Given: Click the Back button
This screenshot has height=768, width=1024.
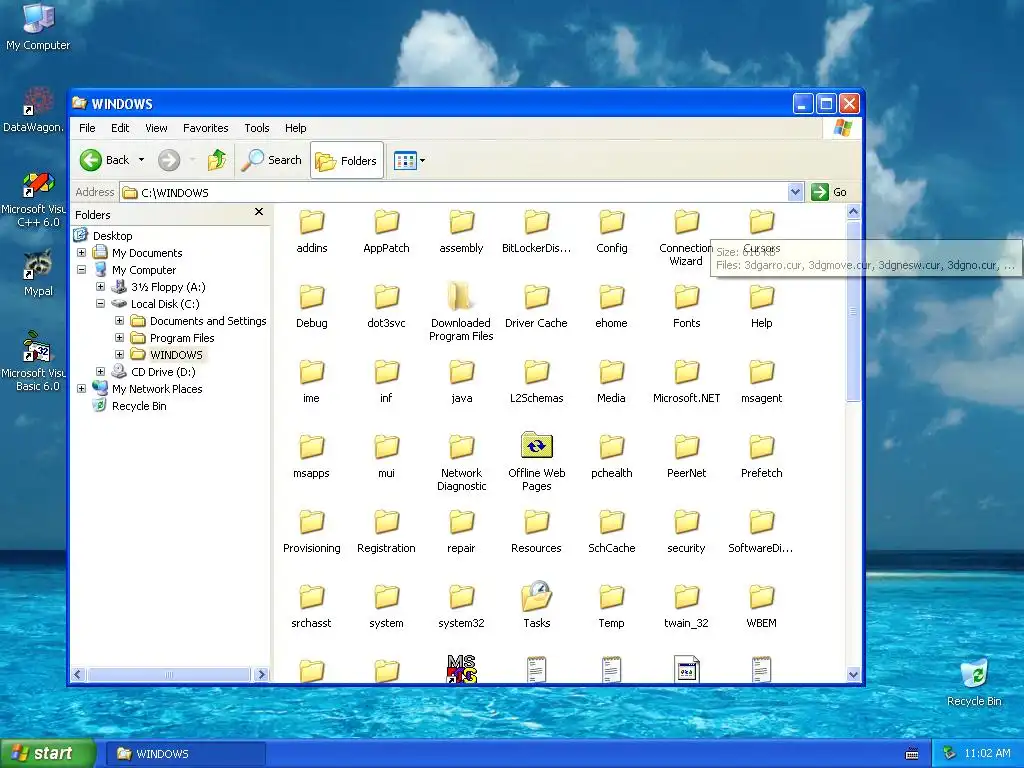Looking at the screenshot, I should click(x=104, y=160).
